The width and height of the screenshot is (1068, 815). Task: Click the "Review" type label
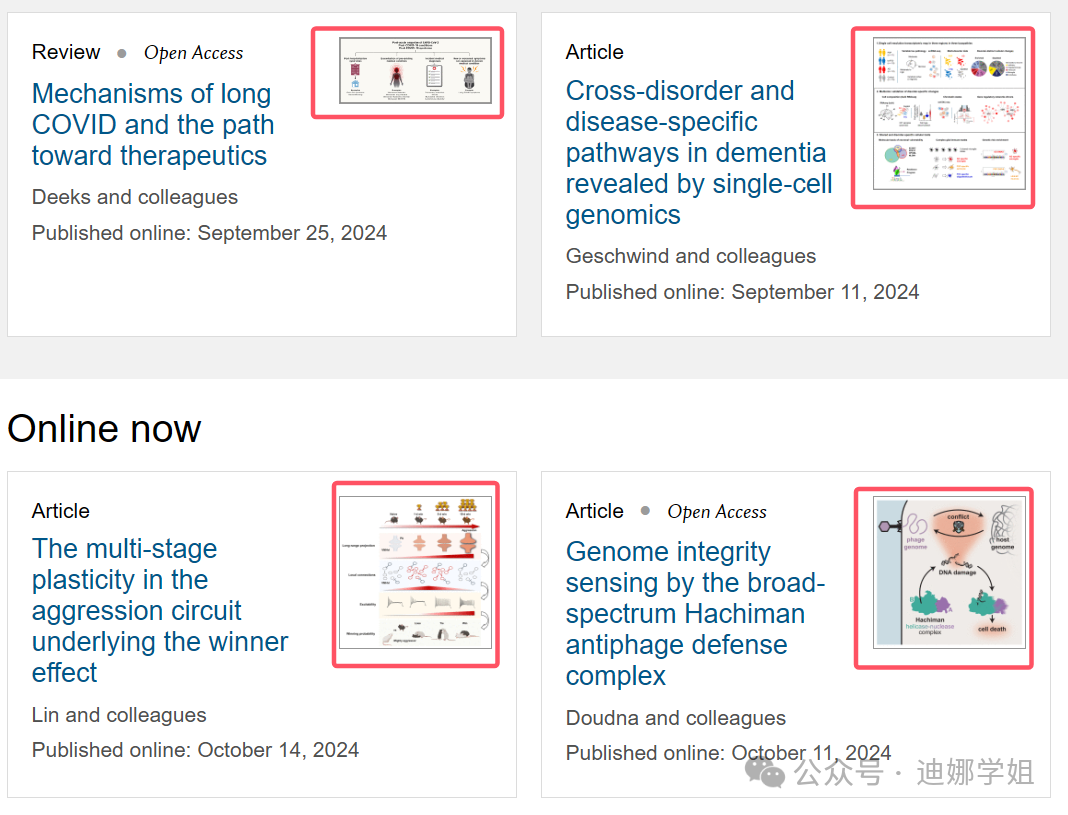66,52
